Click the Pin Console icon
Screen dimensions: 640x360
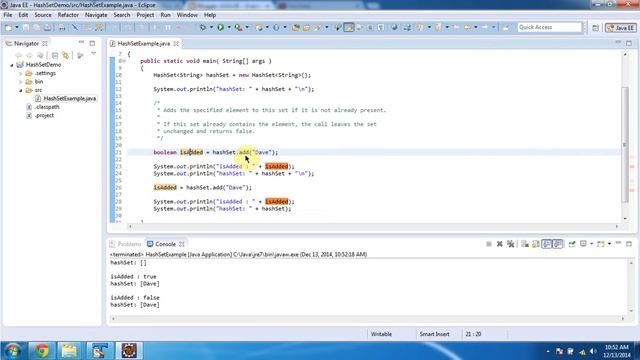click(x=572, y=244)
